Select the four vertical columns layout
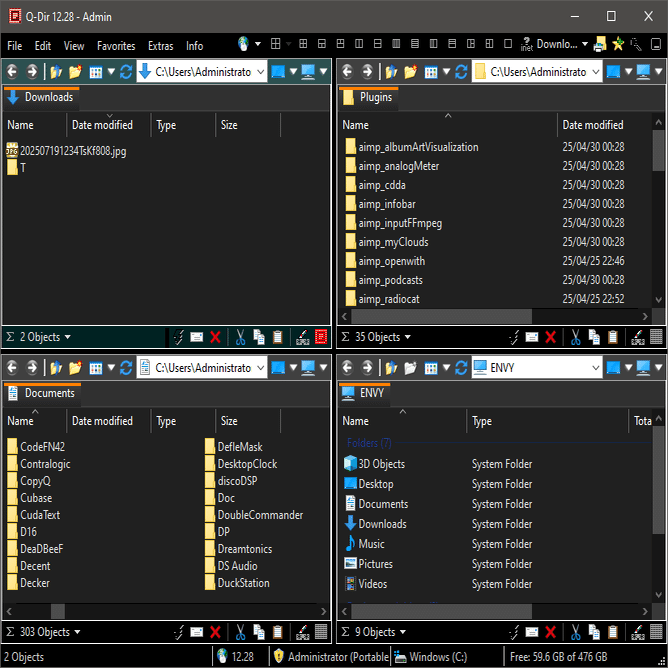The image size is (668, 668). point(396,44)
